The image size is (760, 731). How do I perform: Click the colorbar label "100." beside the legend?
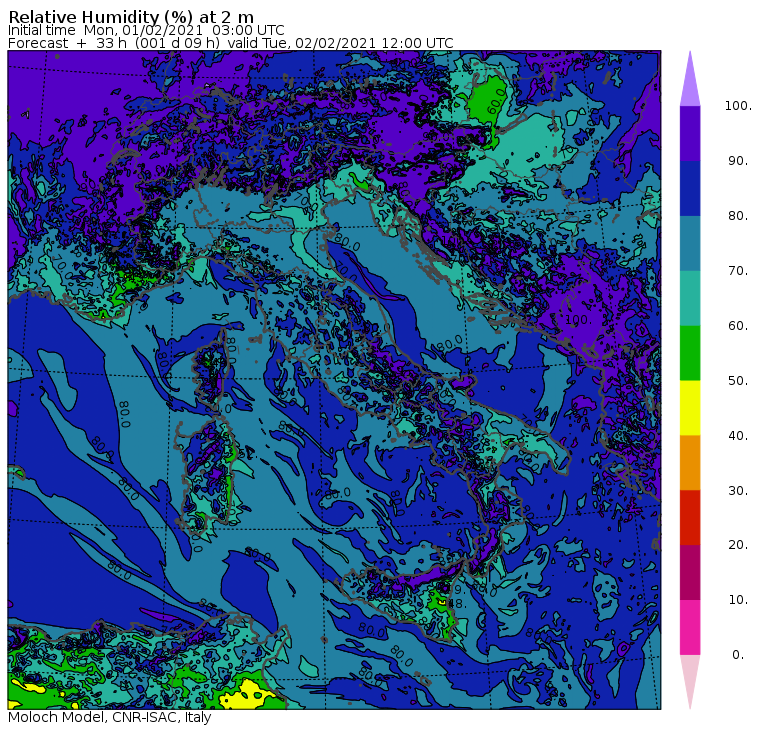click(738, 106)
